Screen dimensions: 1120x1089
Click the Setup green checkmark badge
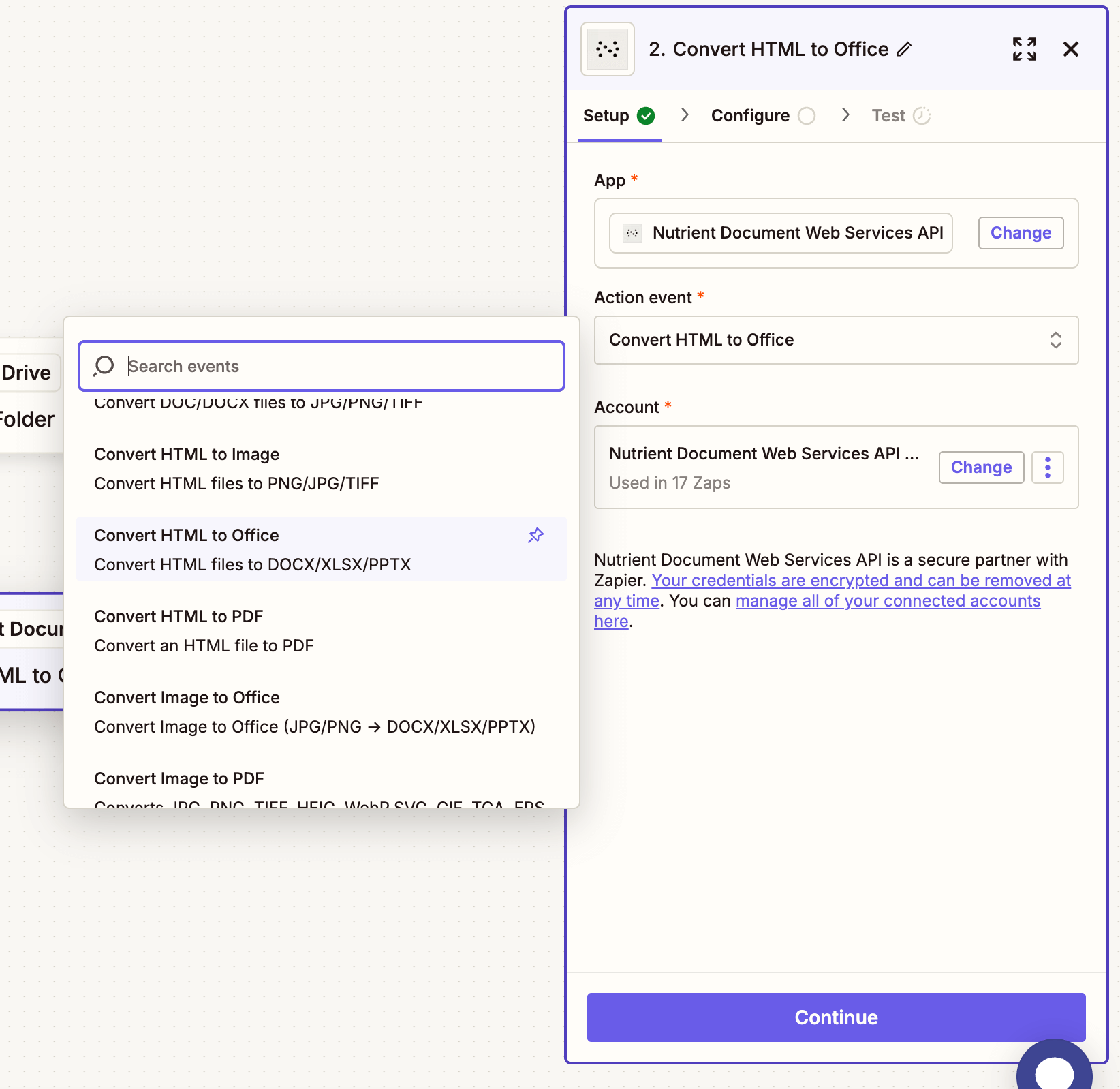point(645,115)
